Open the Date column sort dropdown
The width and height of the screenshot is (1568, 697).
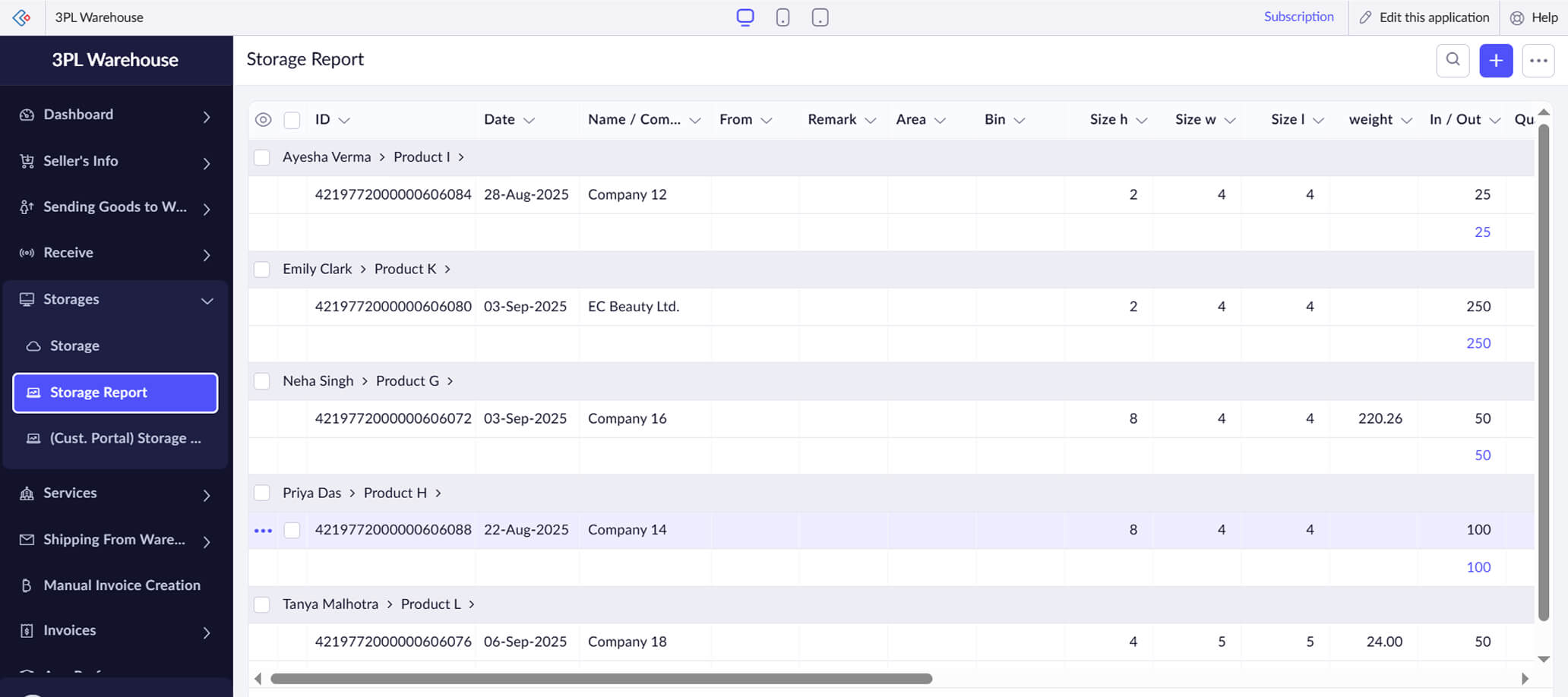(x=530, y=121)
